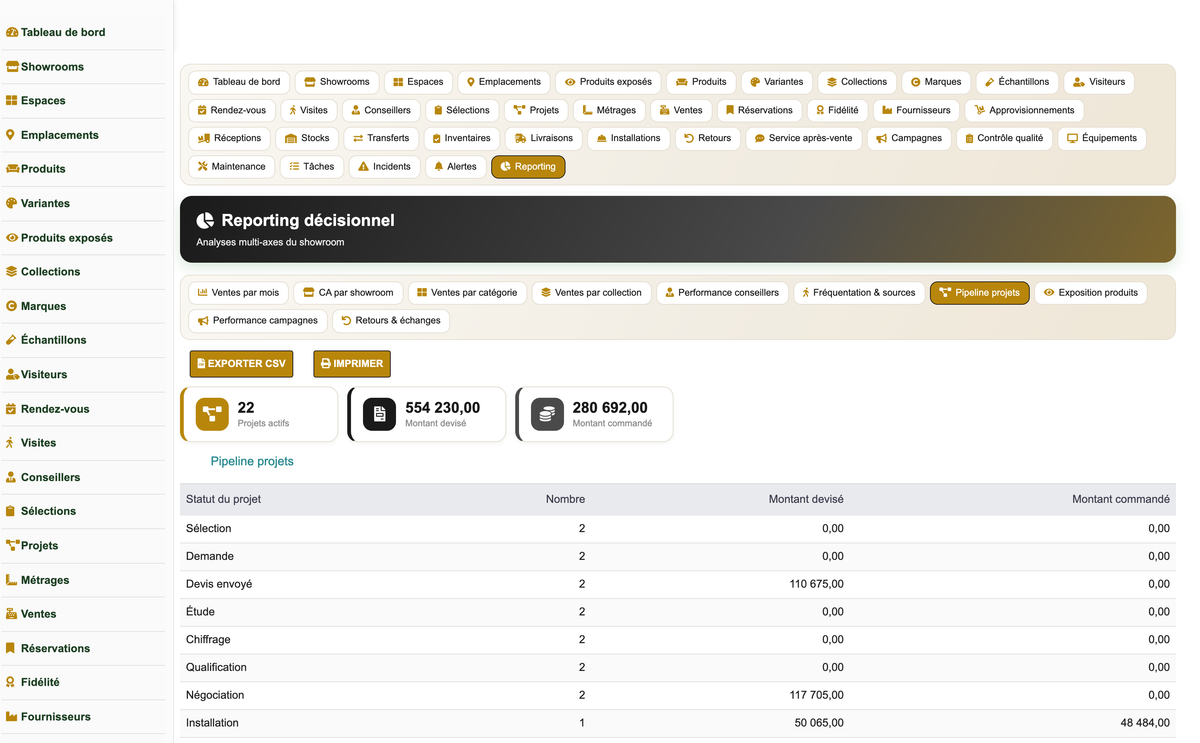
Task: Click the Livraisons truck icon in top nav
Action: [520, 138]
